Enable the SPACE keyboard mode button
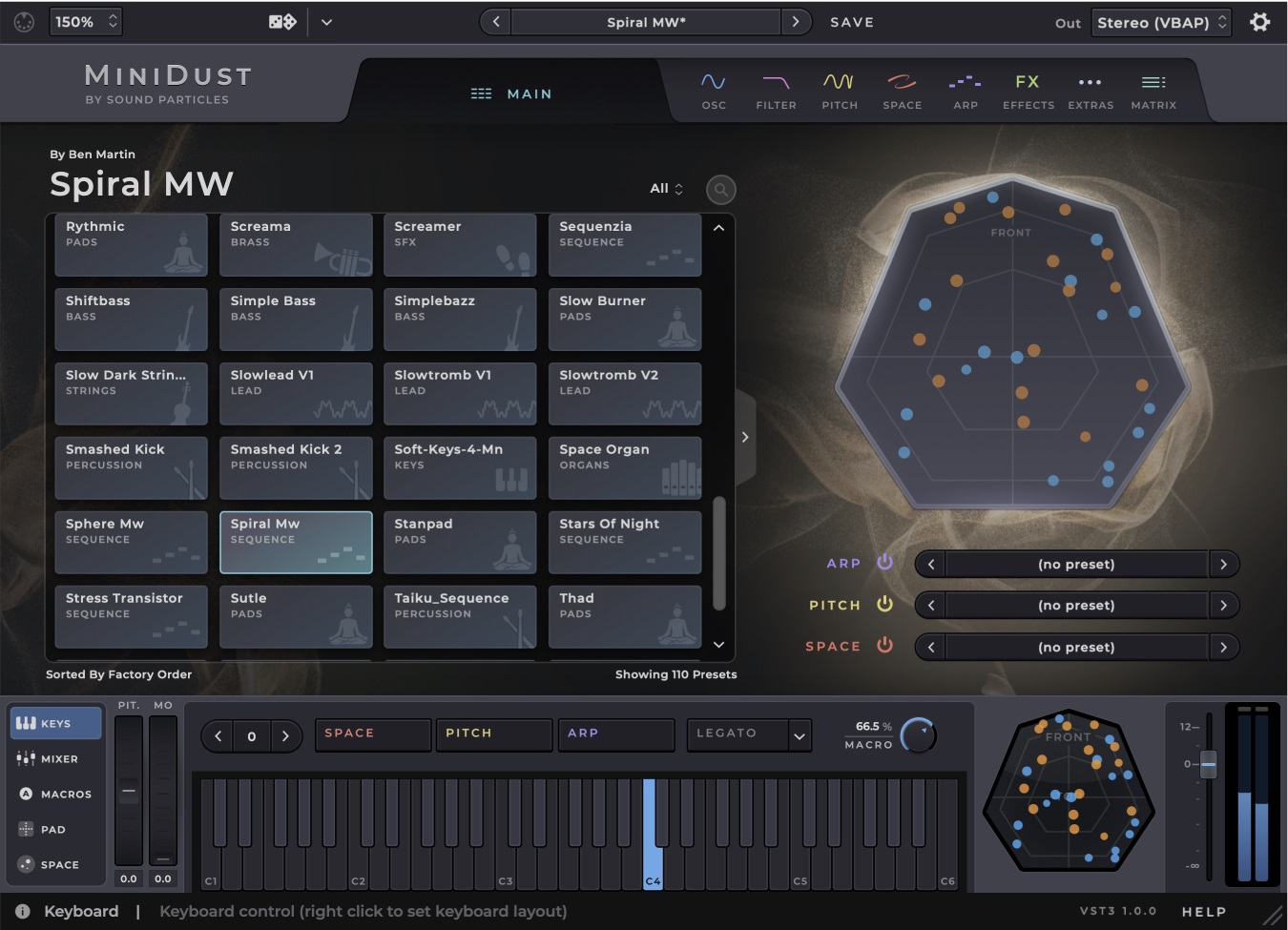The height and width of the screenshot is (930, 1288). pos(372,734)
